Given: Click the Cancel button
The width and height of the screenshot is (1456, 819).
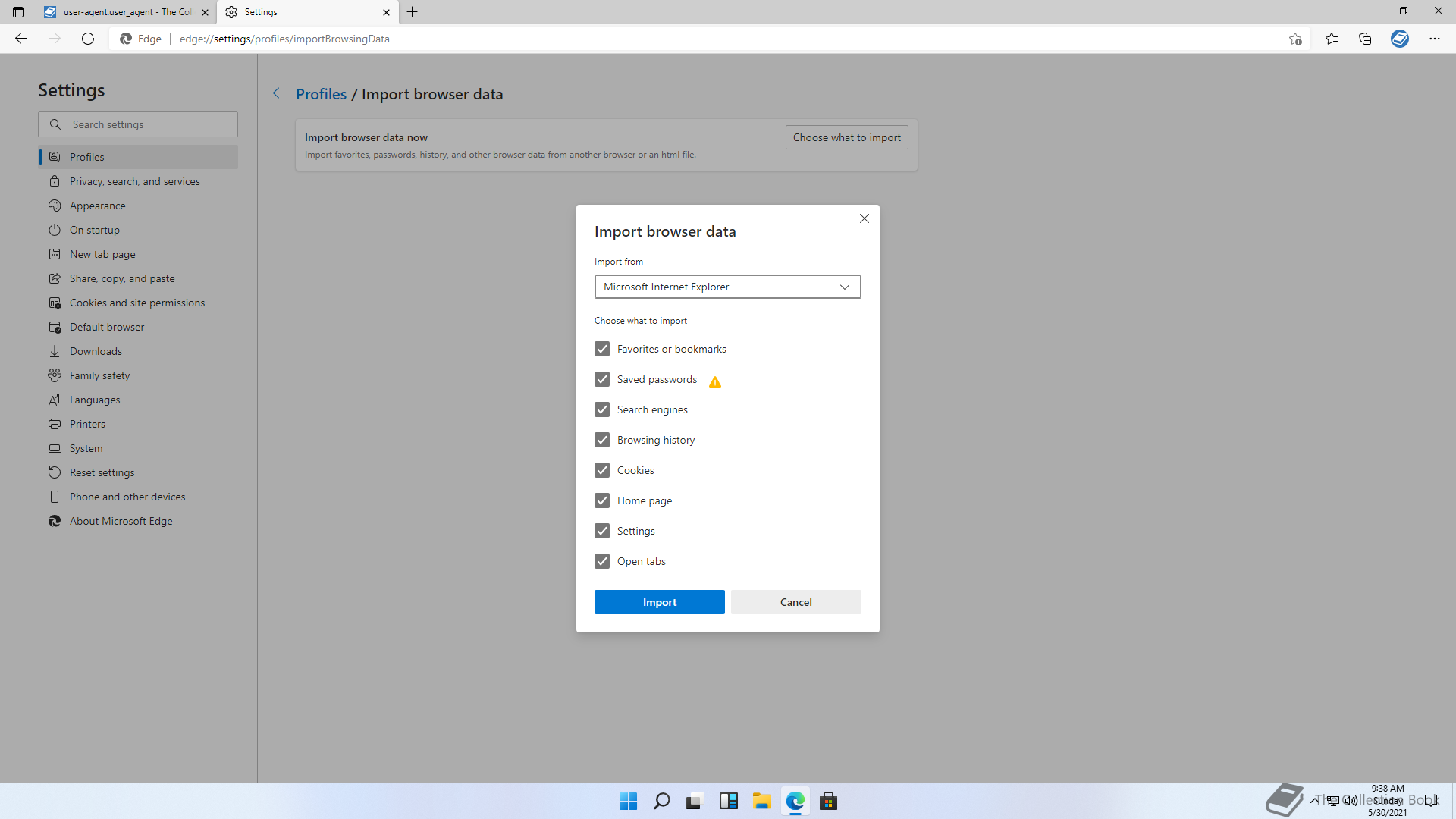Looking at the screenshot, I should pyautogui.click(x=796, y=602).
